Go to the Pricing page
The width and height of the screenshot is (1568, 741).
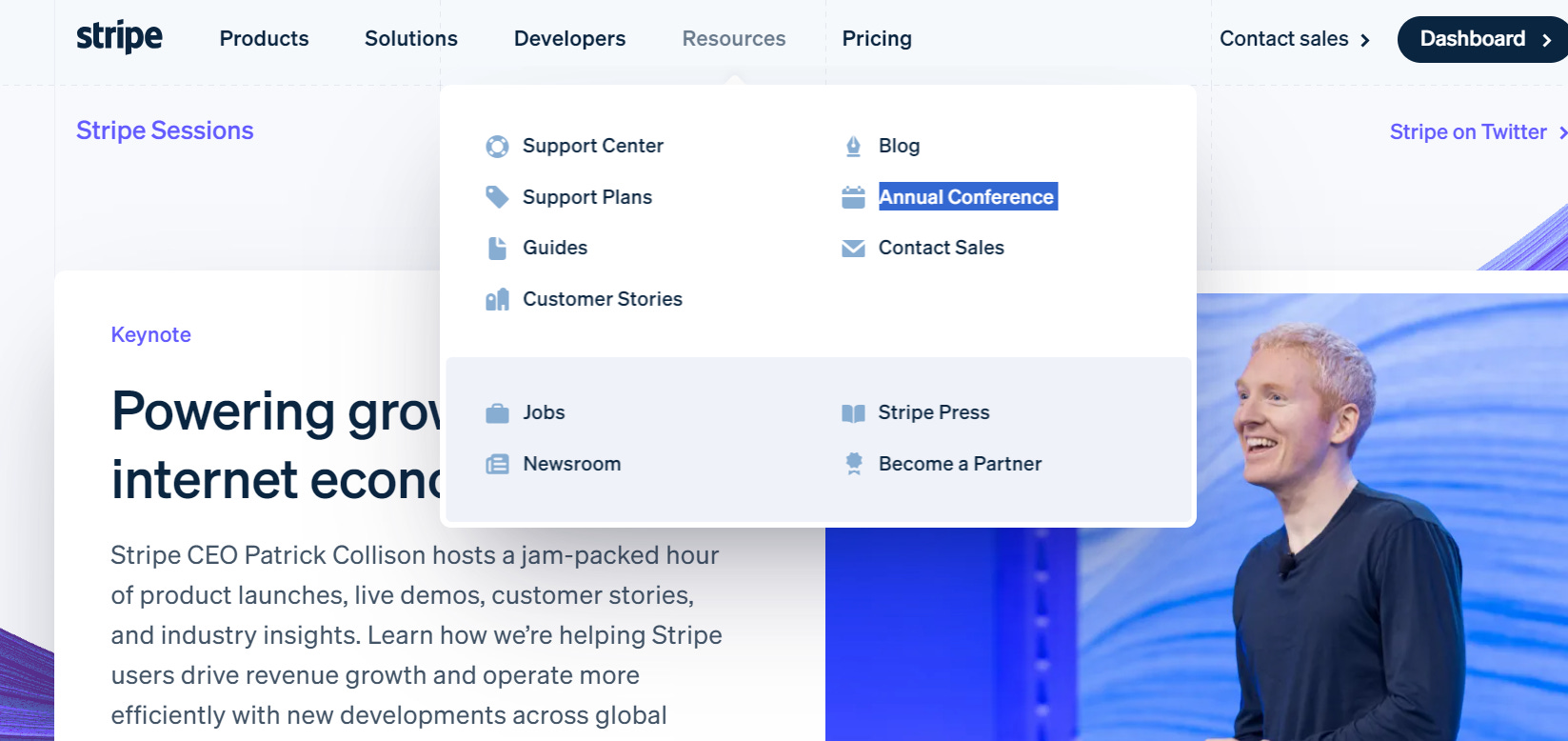coord(877,38)
